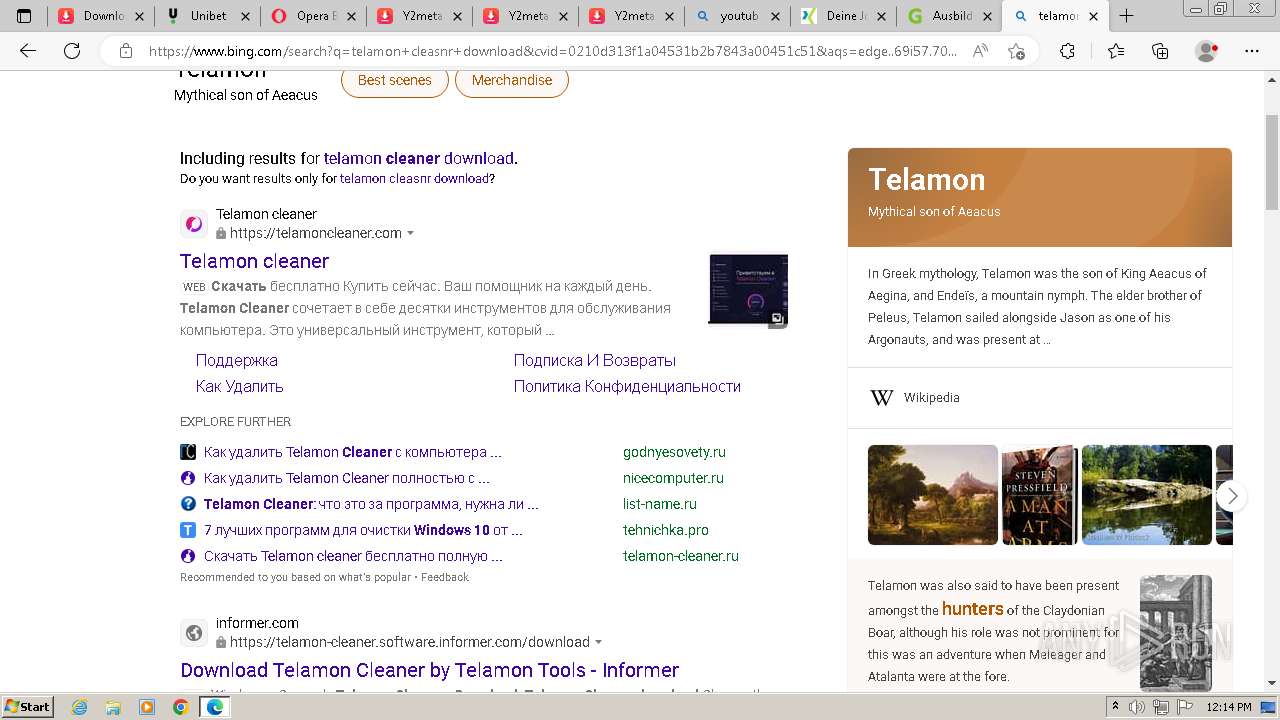Viewport: 1280px width, 720px height.
Task: Add this page to favorites star icon
Action: [x=1016, y=51]
